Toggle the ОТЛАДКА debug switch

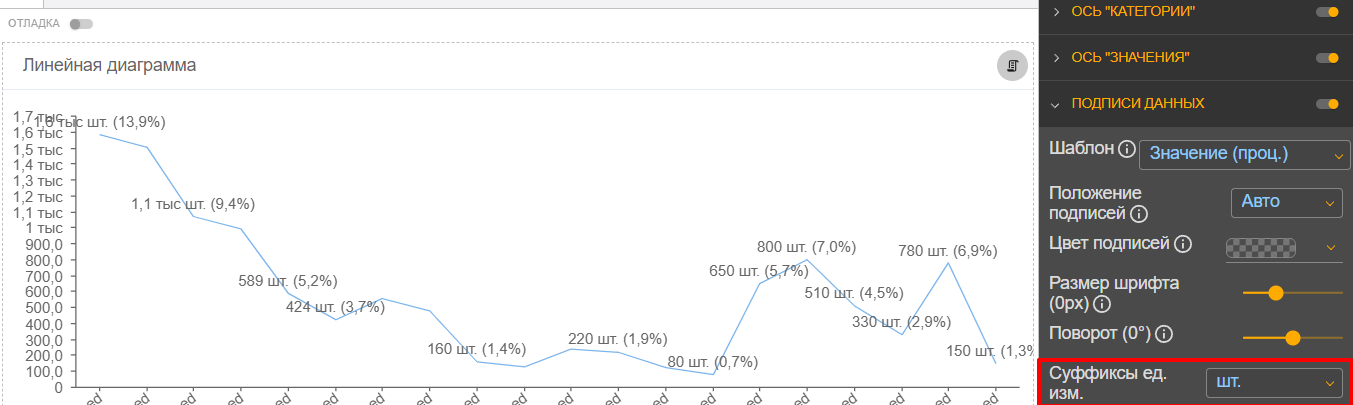[81, 23]
